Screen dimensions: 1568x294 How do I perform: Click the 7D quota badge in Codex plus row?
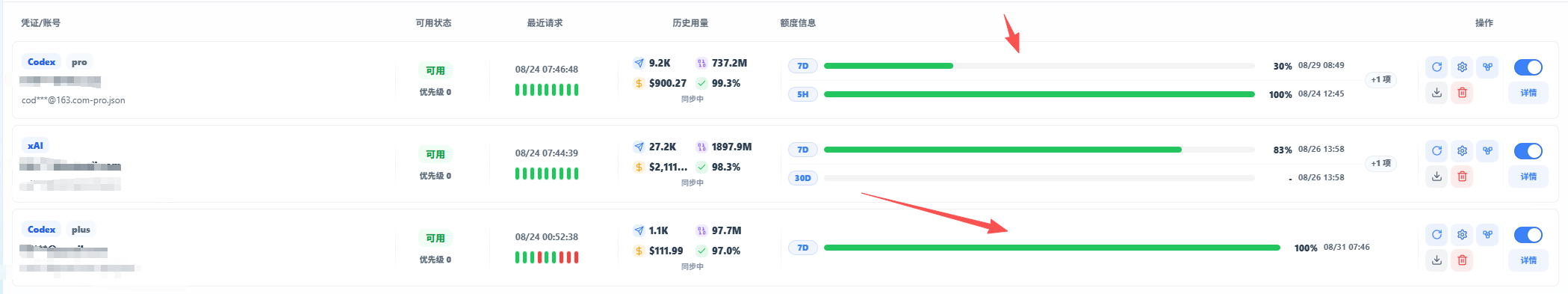pos(803,248)
